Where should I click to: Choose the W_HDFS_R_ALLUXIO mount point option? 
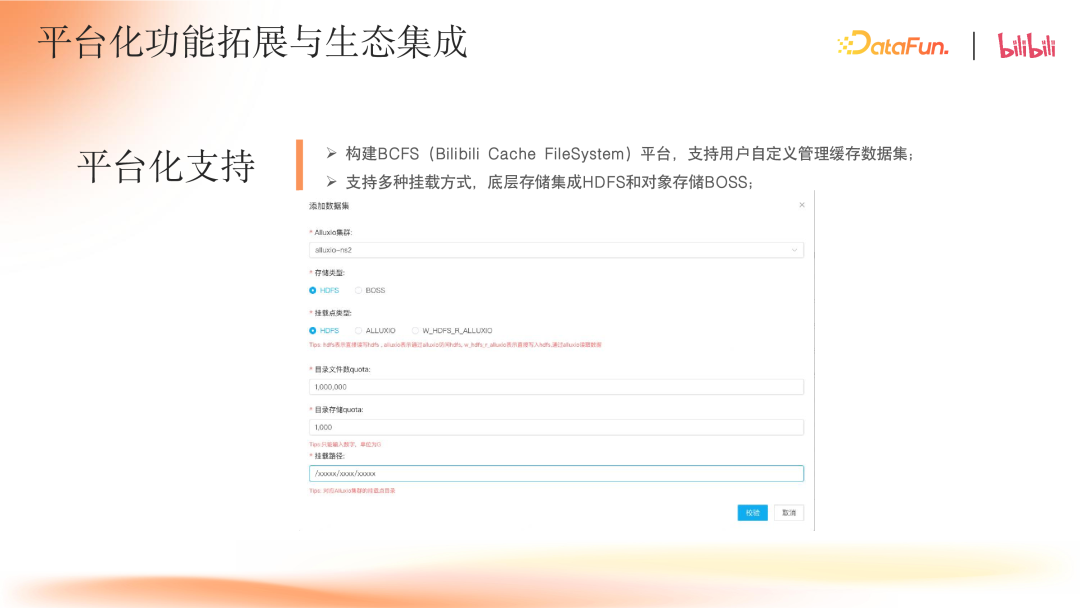415,331
